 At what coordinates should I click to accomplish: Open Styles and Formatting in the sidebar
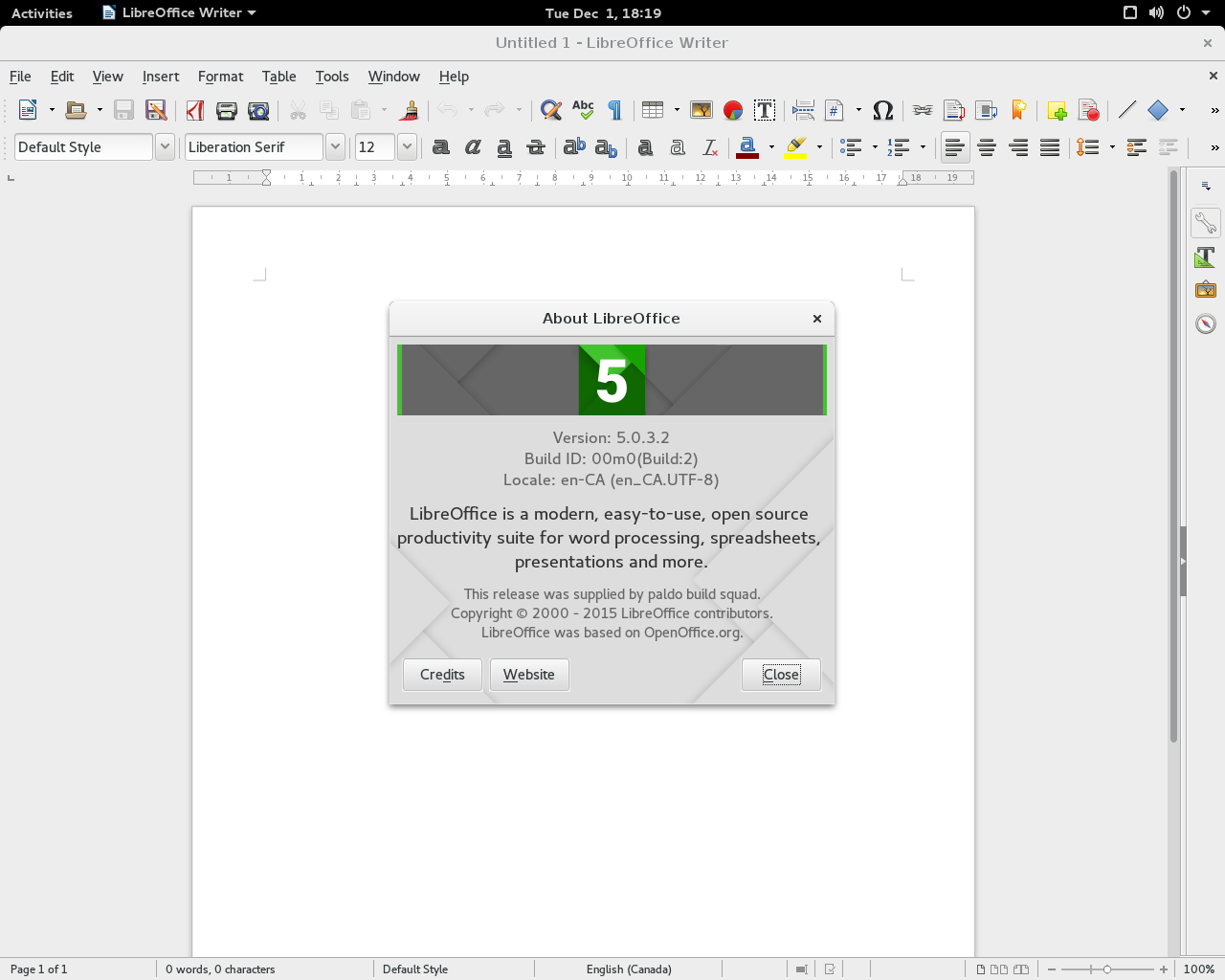[x=1206, y=256]
